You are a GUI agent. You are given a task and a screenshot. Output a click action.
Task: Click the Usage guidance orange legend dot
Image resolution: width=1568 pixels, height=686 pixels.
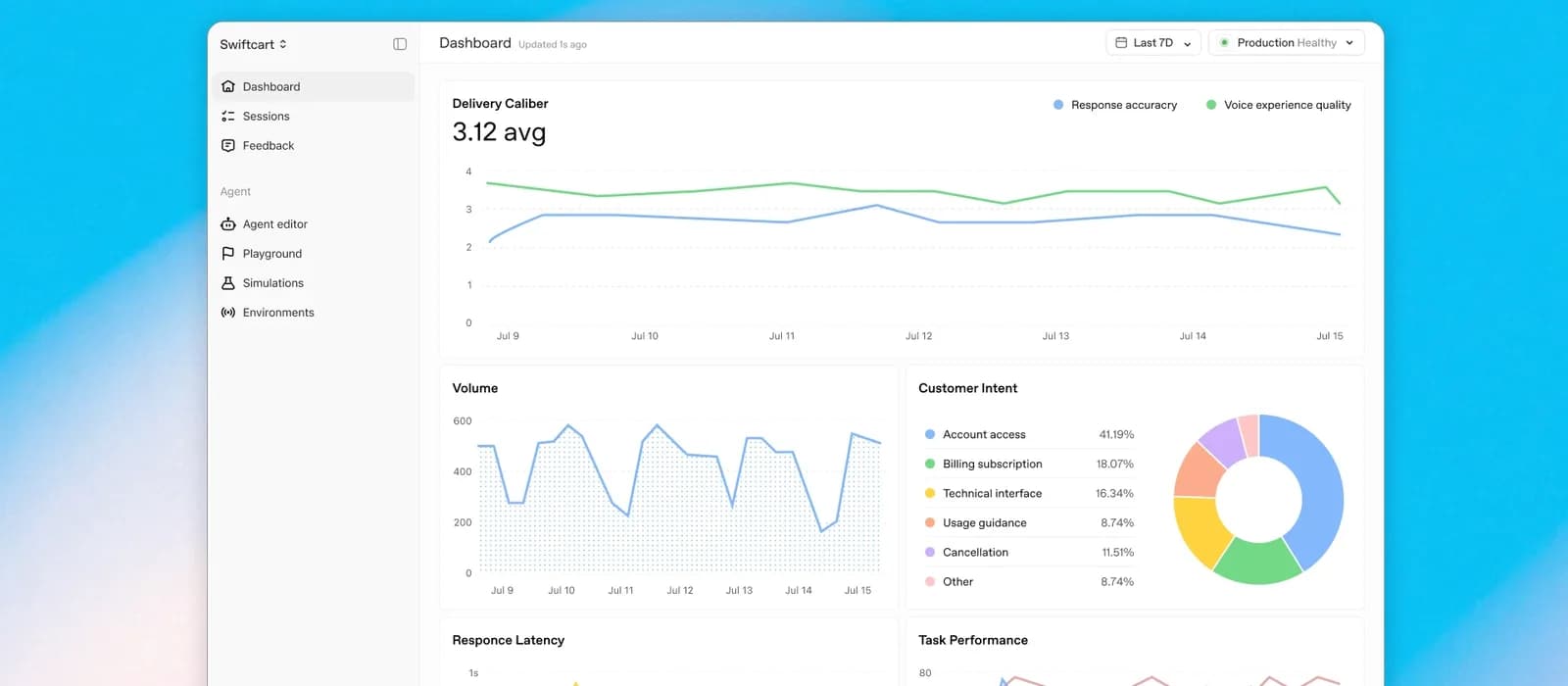(930, 522)
